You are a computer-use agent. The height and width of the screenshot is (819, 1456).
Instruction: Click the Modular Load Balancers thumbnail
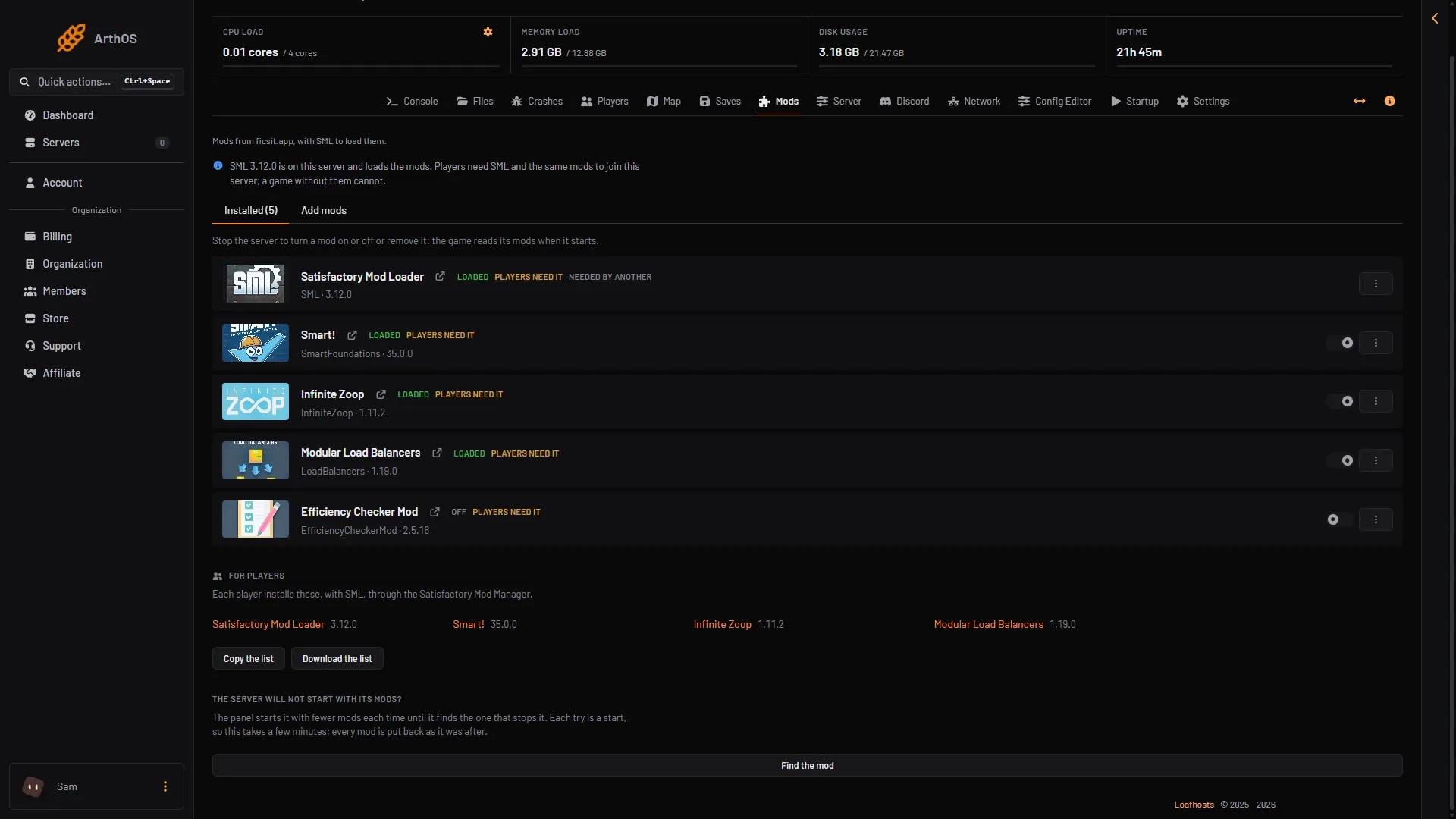(x=256, y=460)
